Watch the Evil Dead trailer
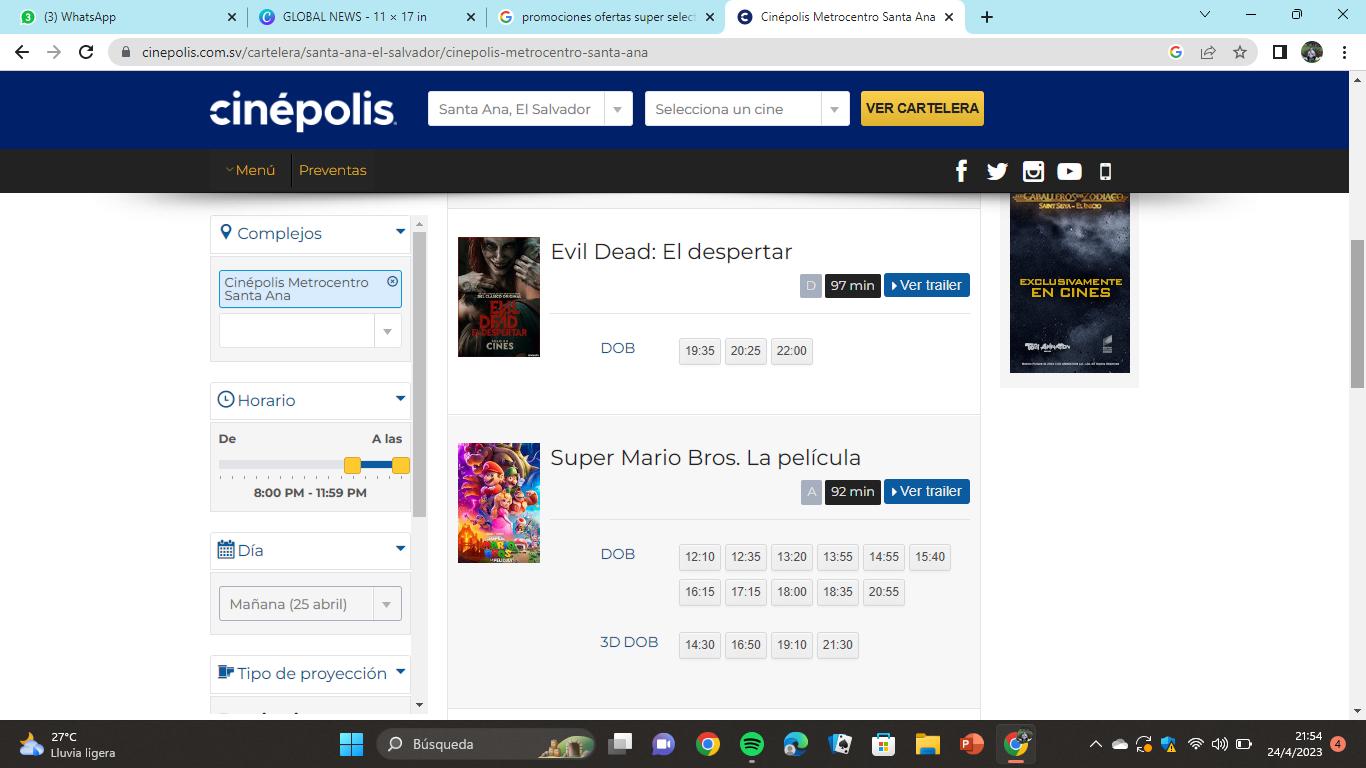Image resolution: width=1366 pixels, height=768 pixels. 927,285
